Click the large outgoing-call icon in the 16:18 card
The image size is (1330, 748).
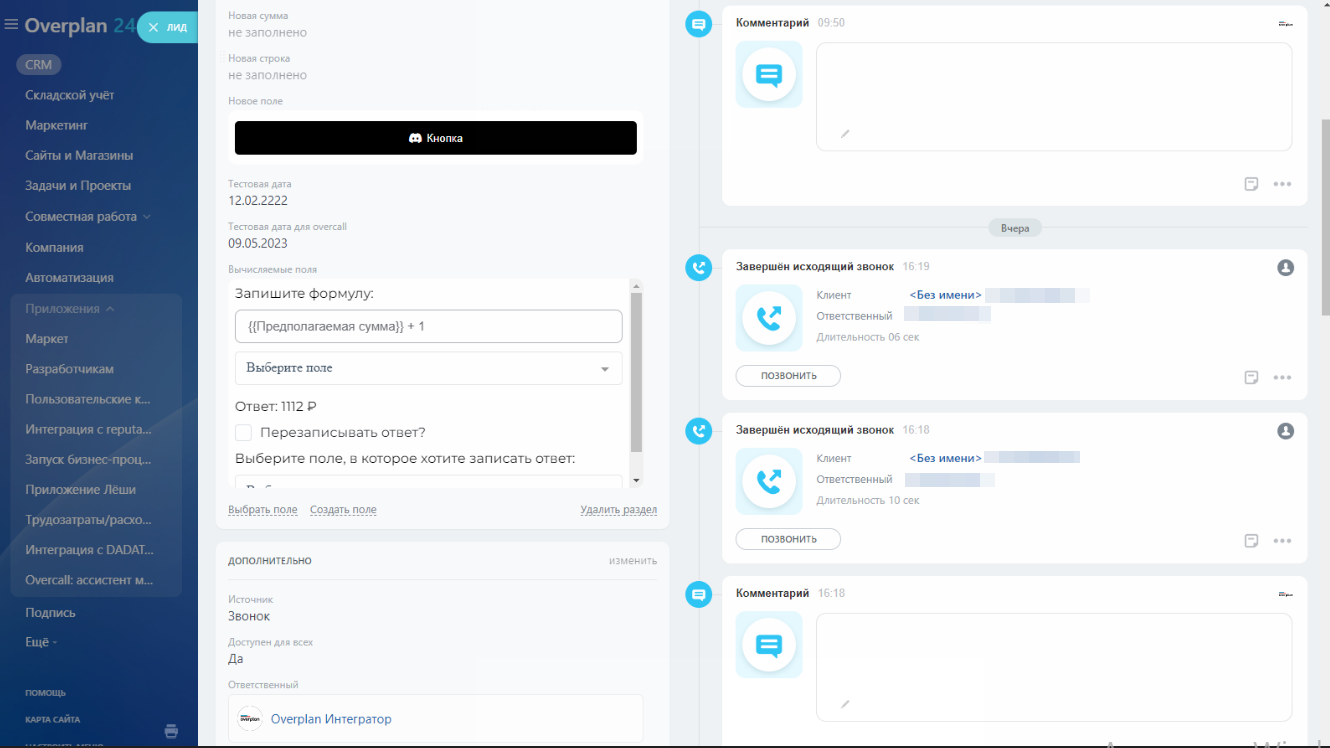click(769, 481)
